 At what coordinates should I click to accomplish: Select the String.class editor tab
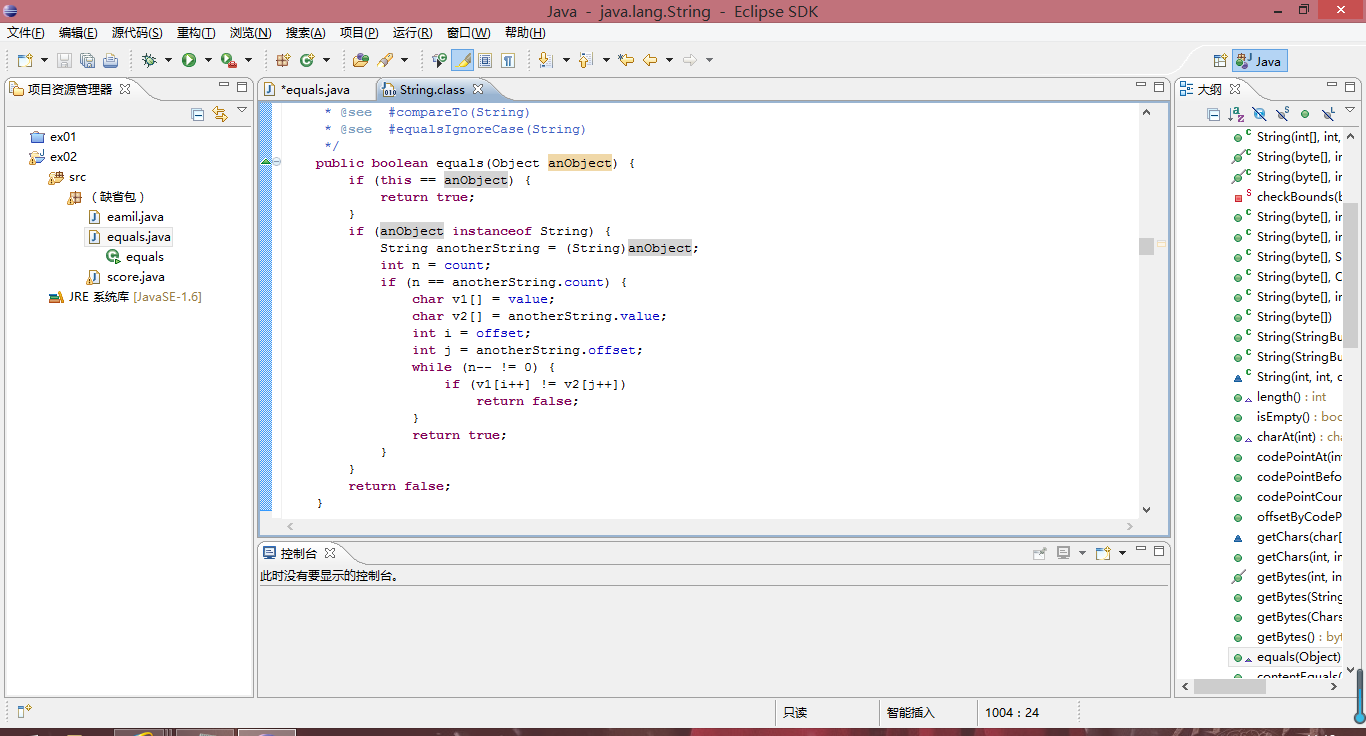(x=432, y=90)
